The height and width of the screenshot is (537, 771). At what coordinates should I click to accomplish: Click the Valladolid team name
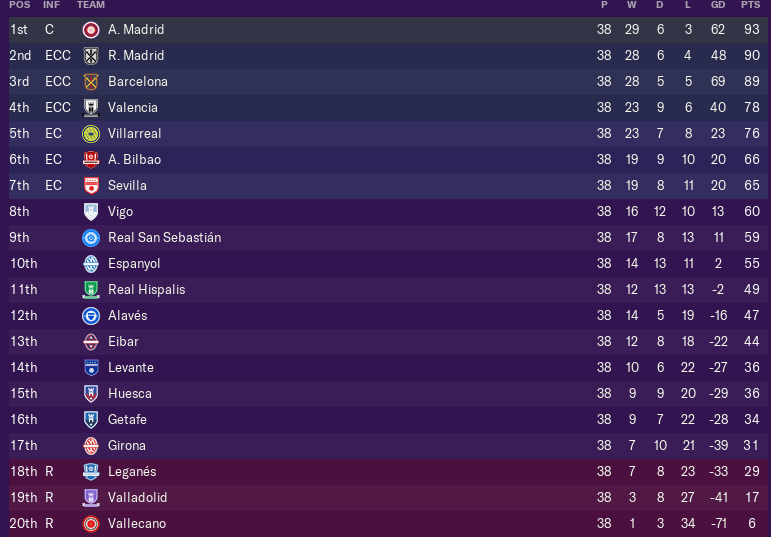137,498
